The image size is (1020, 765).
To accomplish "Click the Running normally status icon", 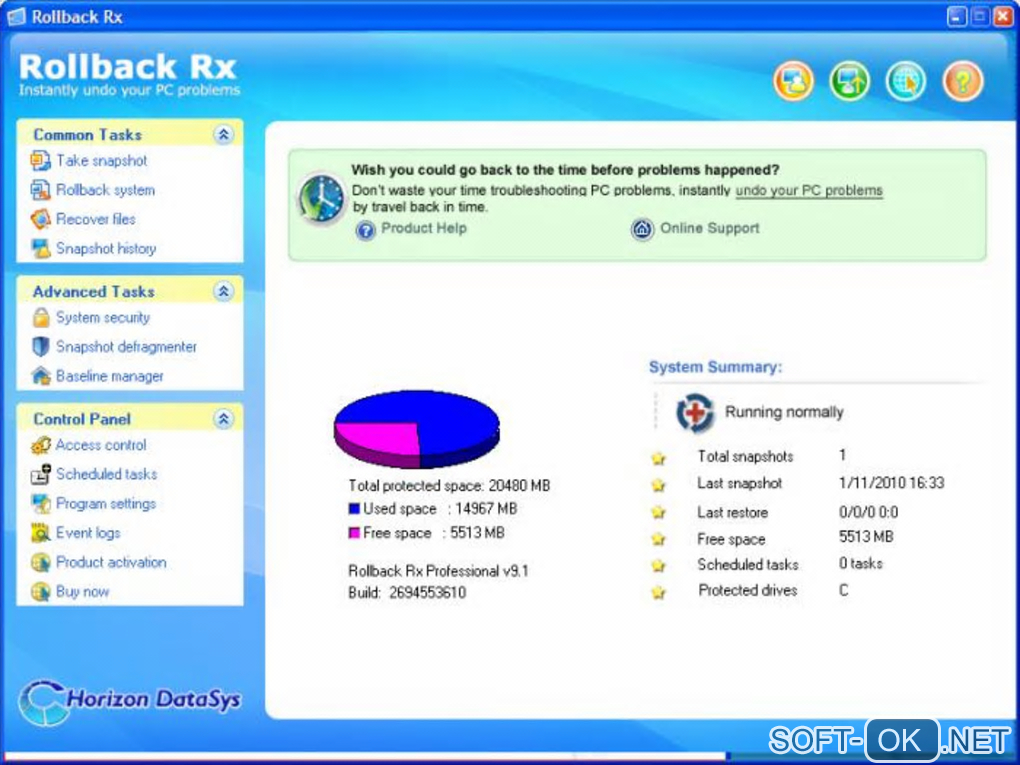I will click(695, 412).
